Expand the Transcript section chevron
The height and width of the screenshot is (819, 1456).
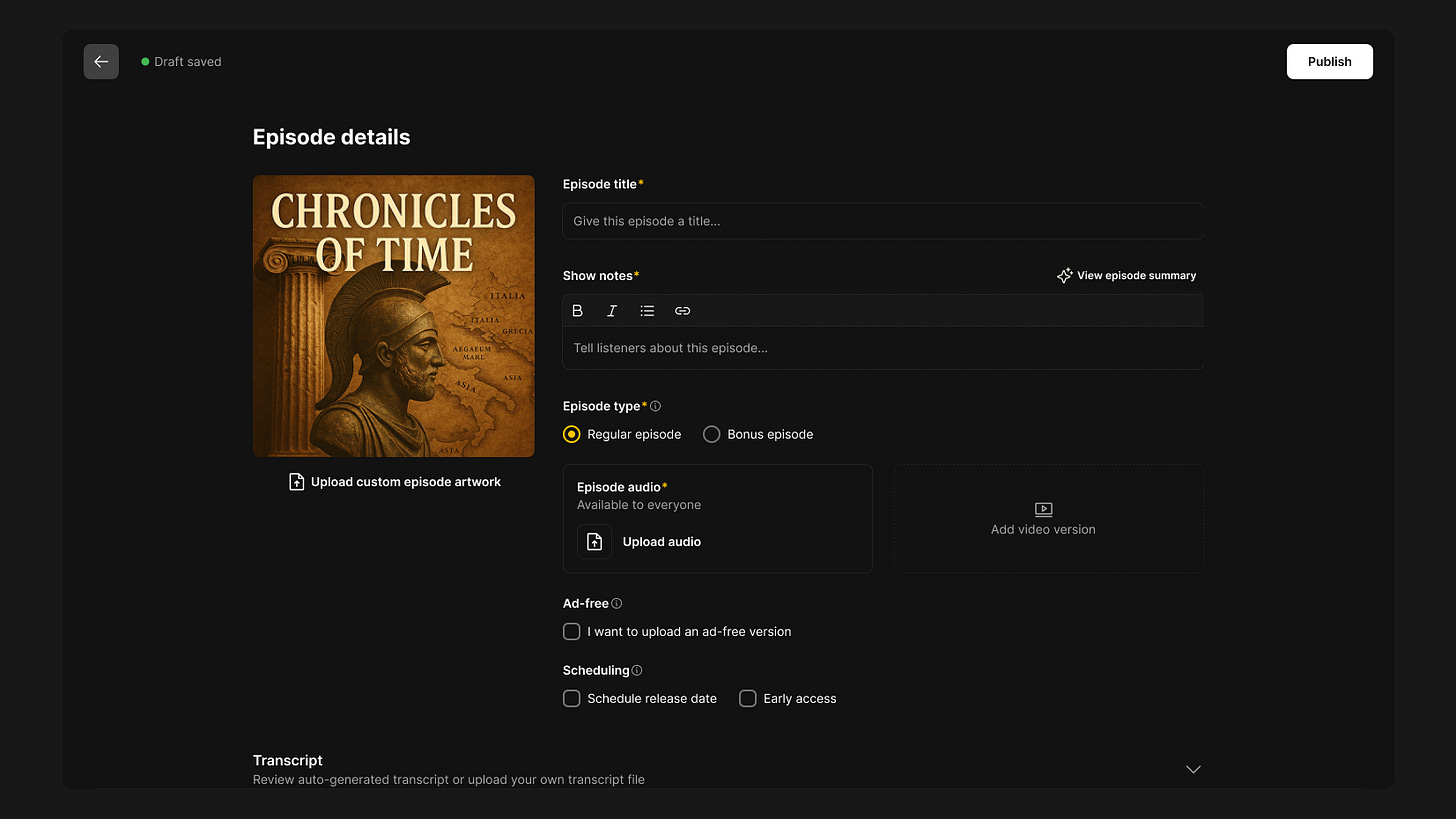coord(1193,769)
